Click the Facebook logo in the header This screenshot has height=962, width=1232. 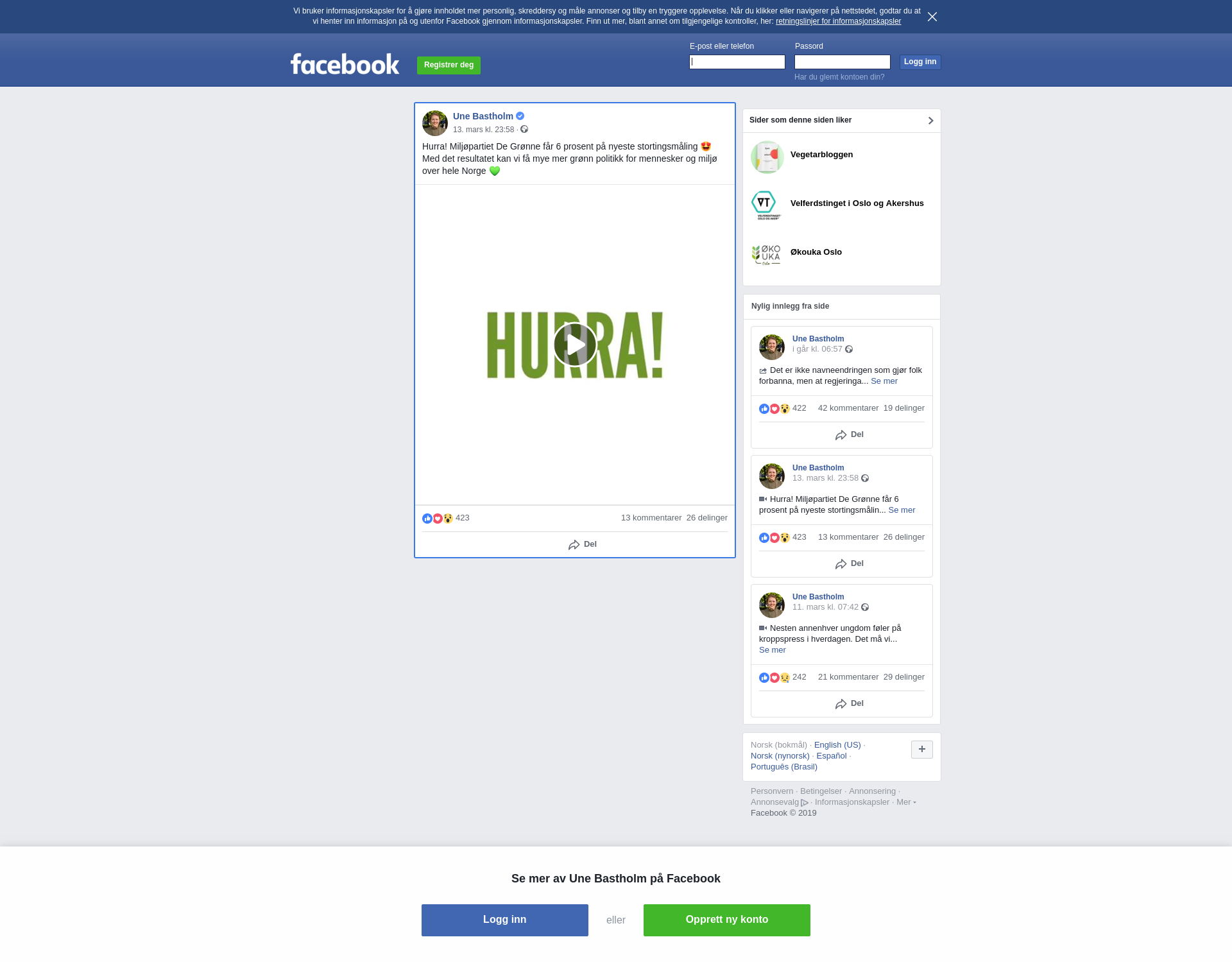[x=345, y=64]
